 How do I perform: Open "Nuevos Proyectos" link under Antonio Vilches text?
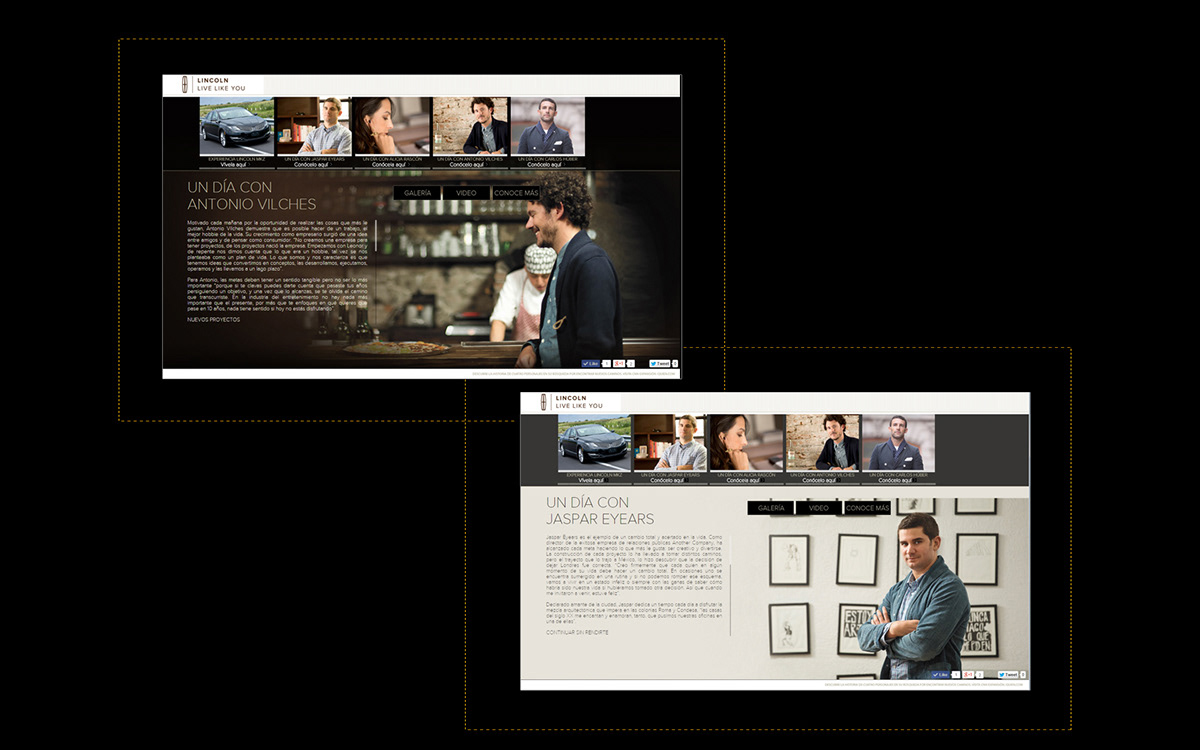click(214, 320)
